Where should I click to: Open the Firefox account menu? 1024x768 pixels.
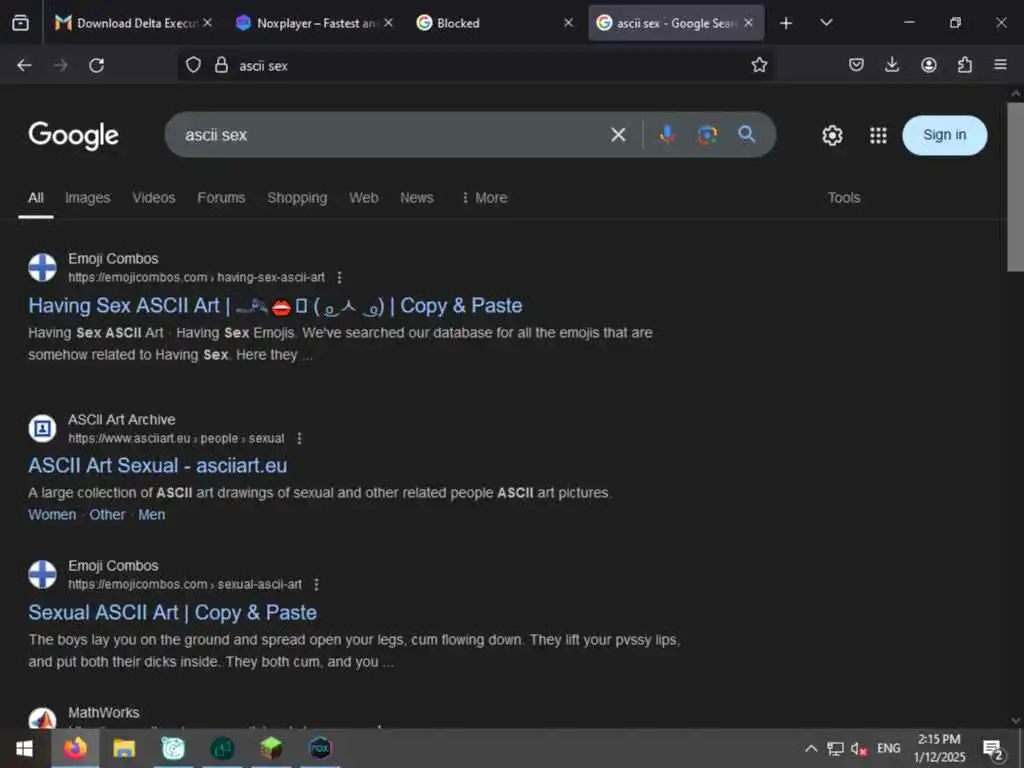click(x=929, y=65)
